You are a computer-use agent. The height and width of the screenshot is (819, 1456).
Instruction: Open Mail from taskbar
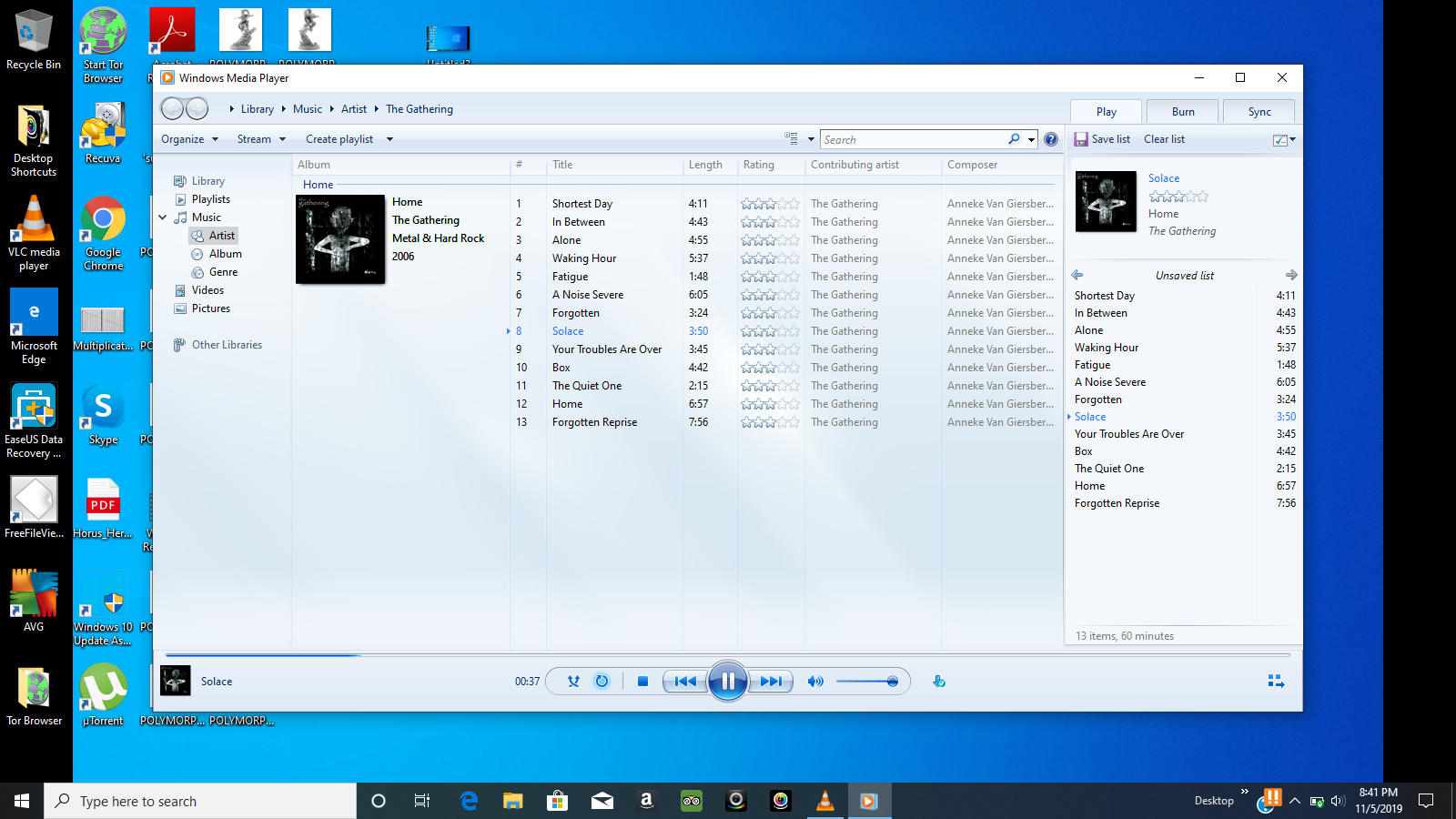click(602, 801)
